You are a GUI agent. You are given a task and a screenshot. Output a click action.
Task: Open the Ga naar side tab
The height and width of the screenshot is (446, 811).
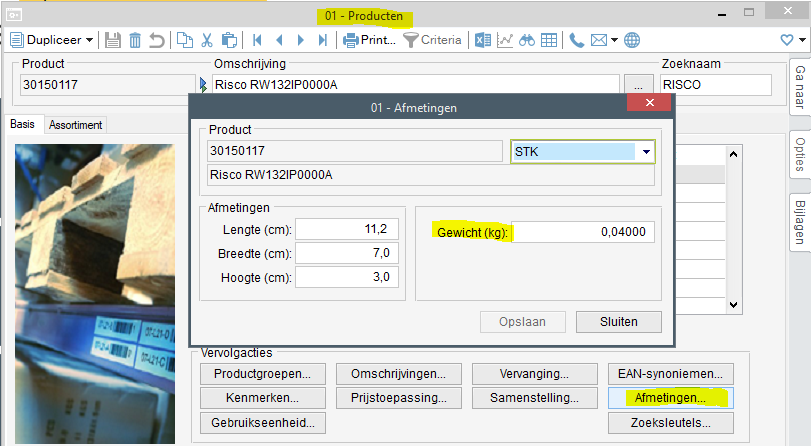(800, 87)
